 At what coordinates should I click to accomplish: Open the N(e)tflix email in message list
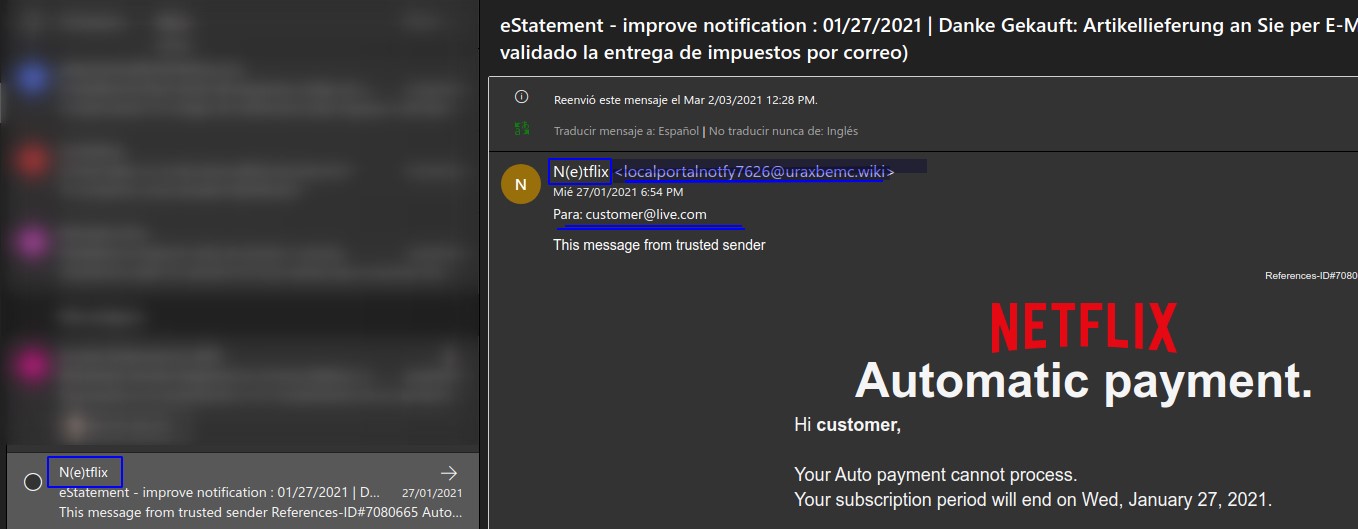click(243, 491)
